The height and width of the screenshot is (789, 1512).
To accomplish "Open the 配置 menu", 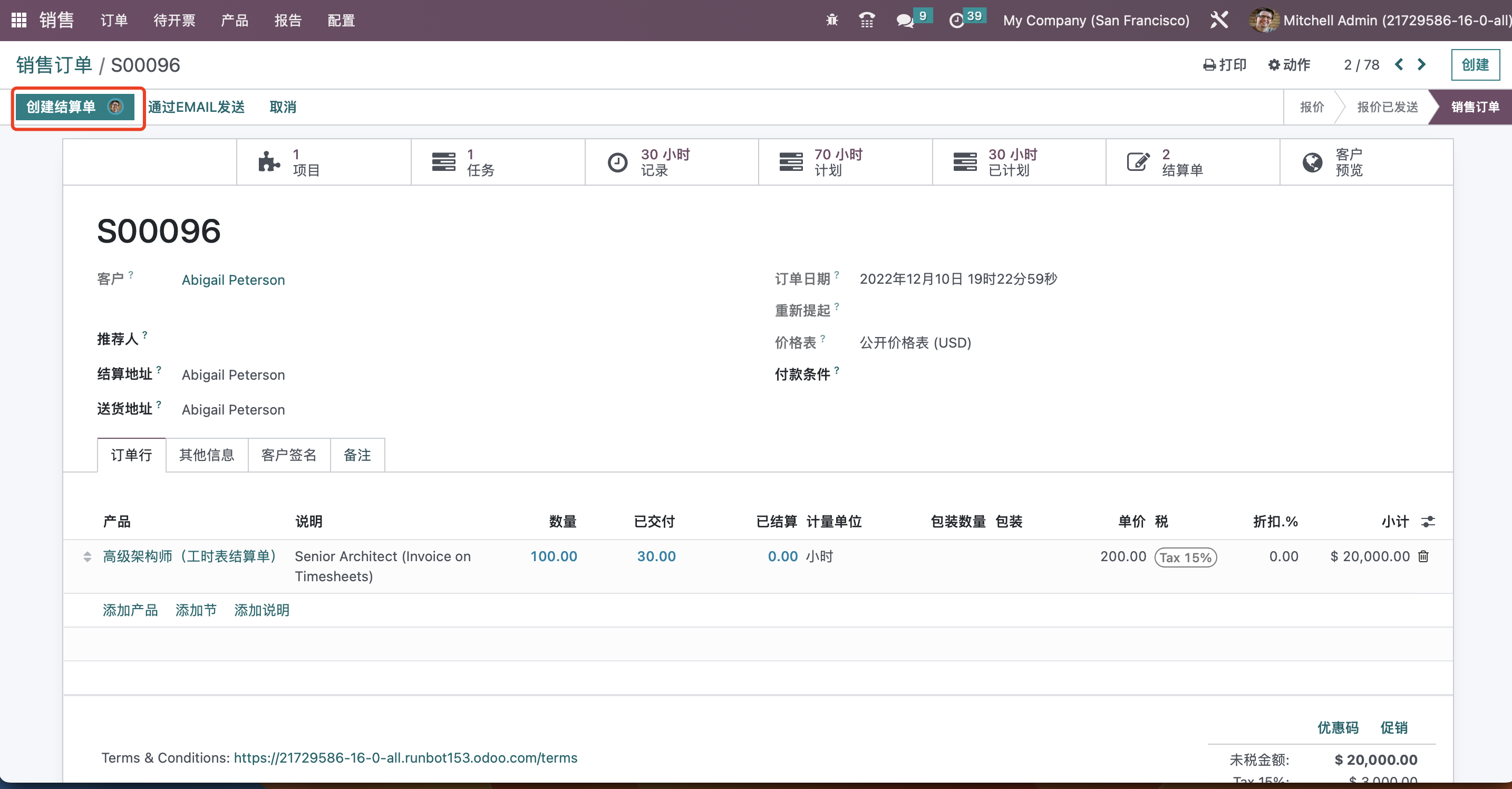I will [x=341, y=20].
